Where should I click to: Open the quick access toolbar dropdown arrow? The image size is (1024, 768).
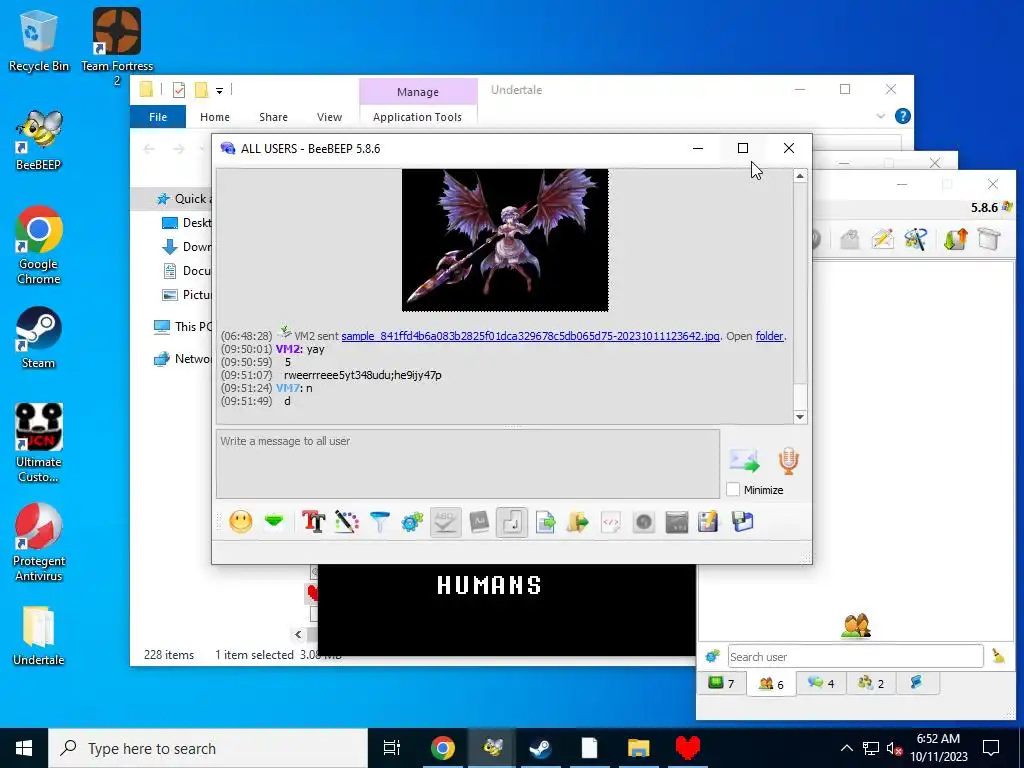[x=219, y=90]
